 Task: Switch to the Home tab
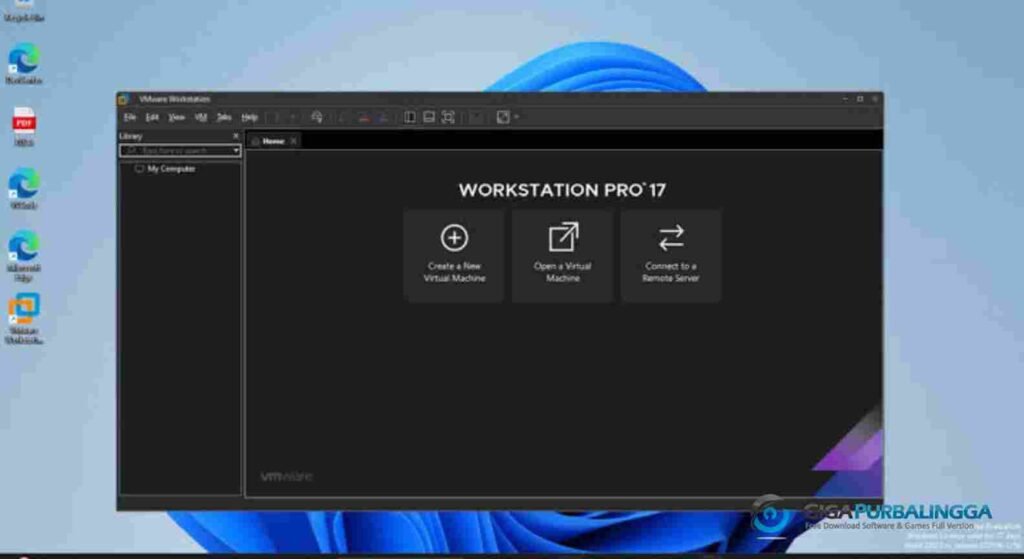[273, 141]
